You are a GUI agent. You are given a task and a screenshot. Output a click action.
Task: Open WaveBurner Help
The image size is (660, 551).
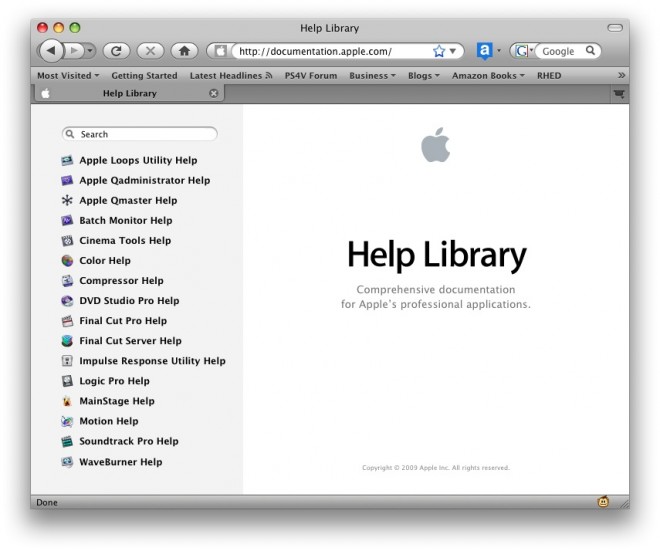[x=121, y=462]
